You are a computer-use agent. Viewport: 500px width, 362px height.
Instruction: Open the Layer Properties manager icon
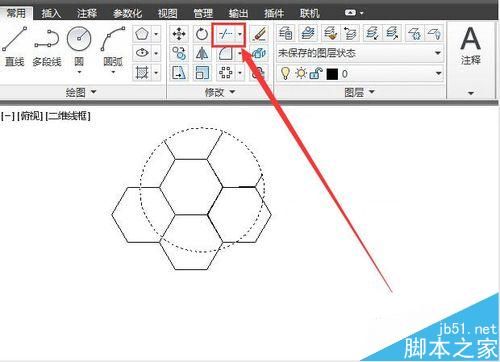coord(285,33)
